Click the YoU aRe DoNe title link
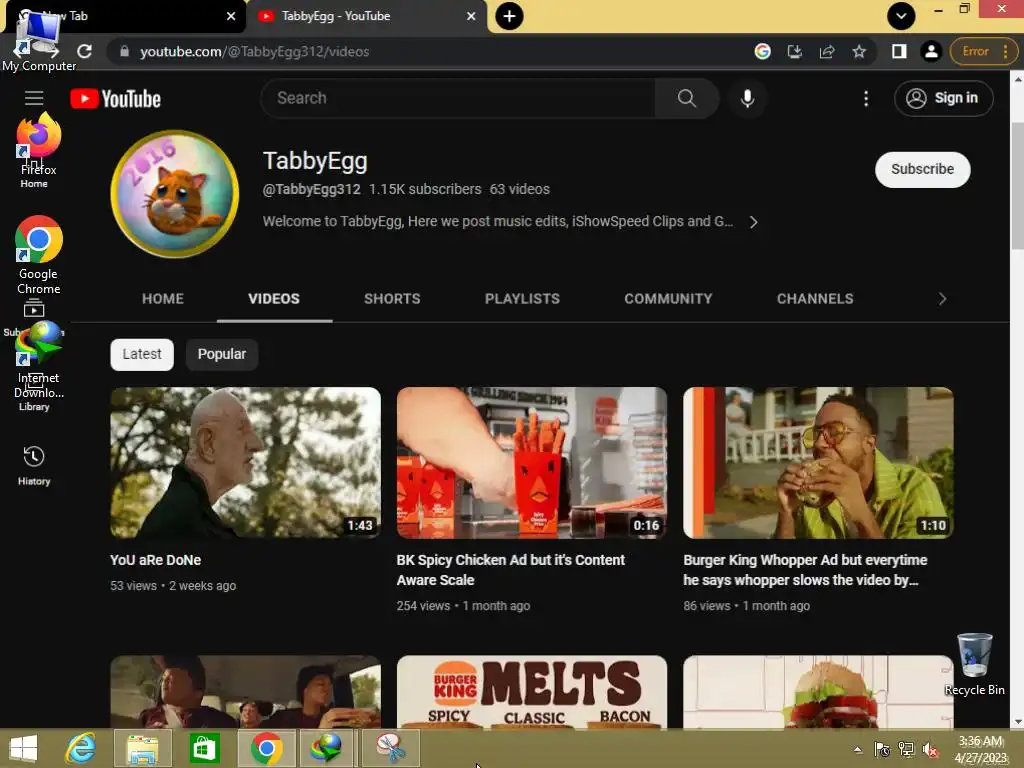Image resolution: width=1024 pixels, height=768 pixels. [x=155, y=560]
